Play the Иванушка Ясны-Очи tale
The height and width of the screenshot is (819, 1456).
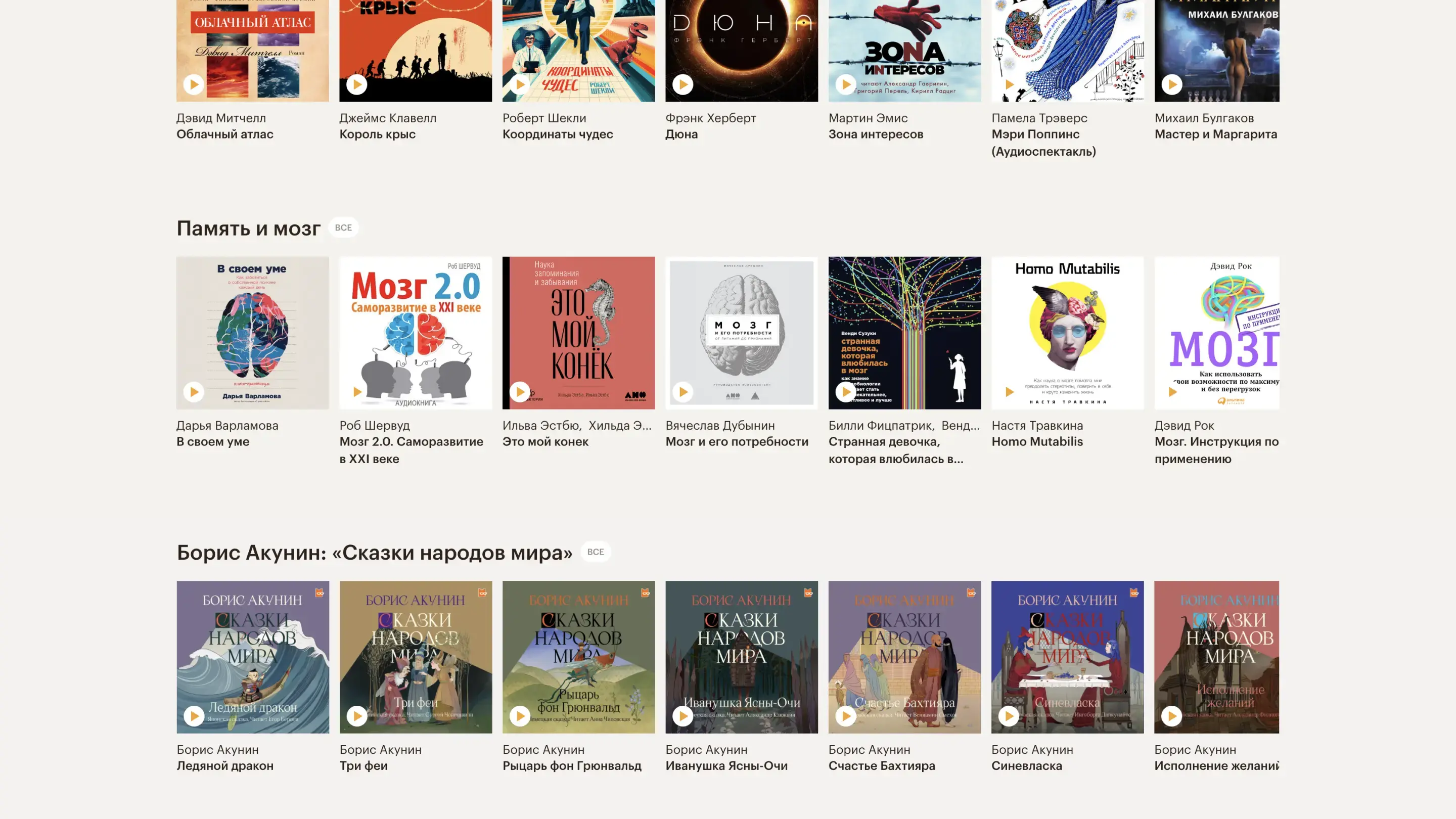click(683, 716)
